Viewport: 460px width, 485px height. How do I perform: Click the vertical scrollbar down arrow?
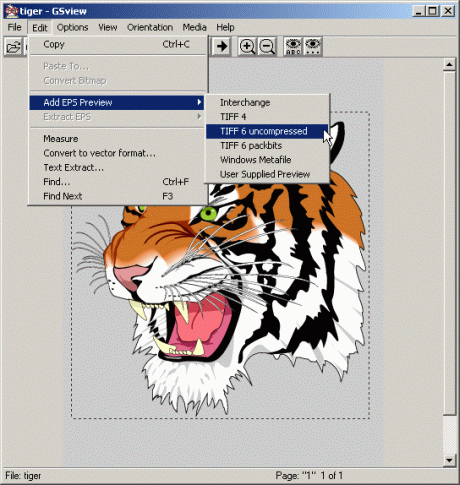point(449,460)
